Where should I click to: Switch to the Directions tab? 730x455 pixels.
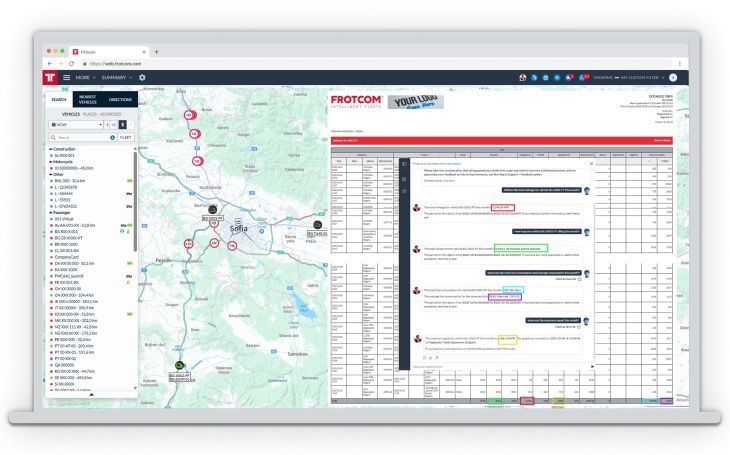pyautogui.click(x=120, y=99)
